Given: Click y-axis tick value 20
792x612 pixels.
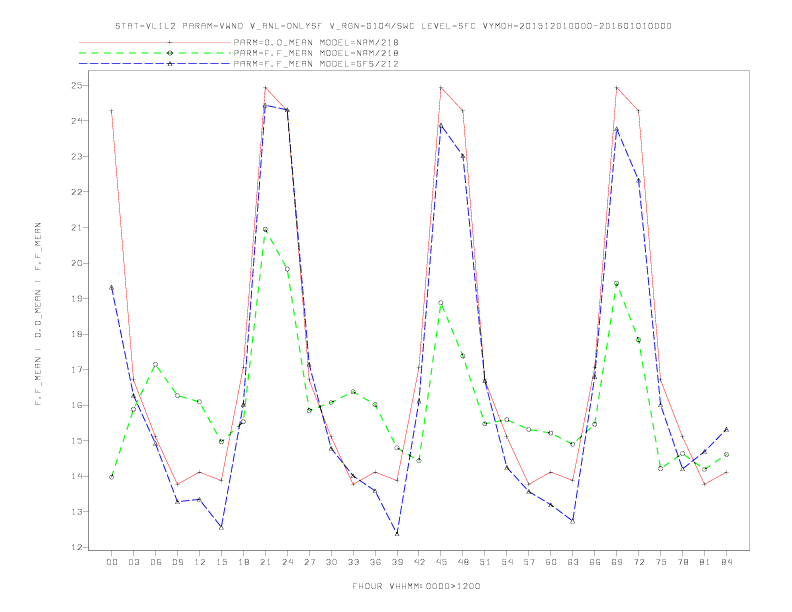Looking at the screenshot, I should point(76,263).
